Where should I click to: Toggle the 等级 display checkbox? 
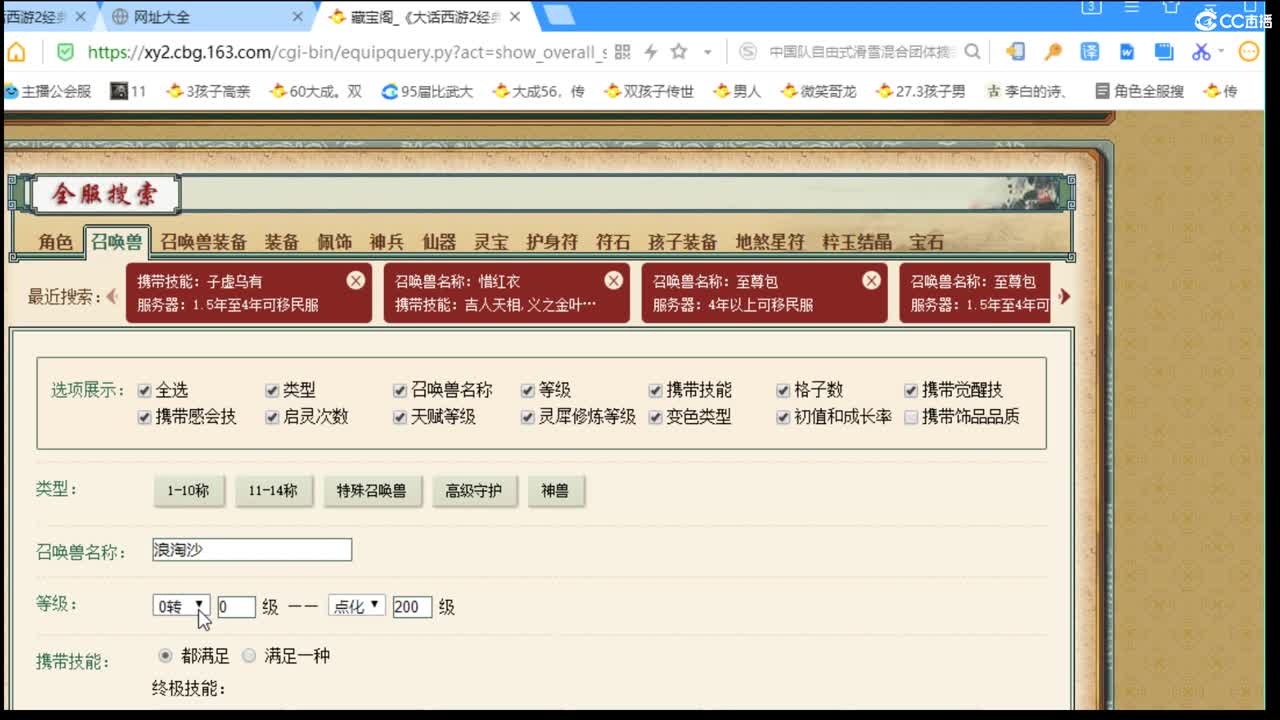pyautogui.click(x=528, y=390)
